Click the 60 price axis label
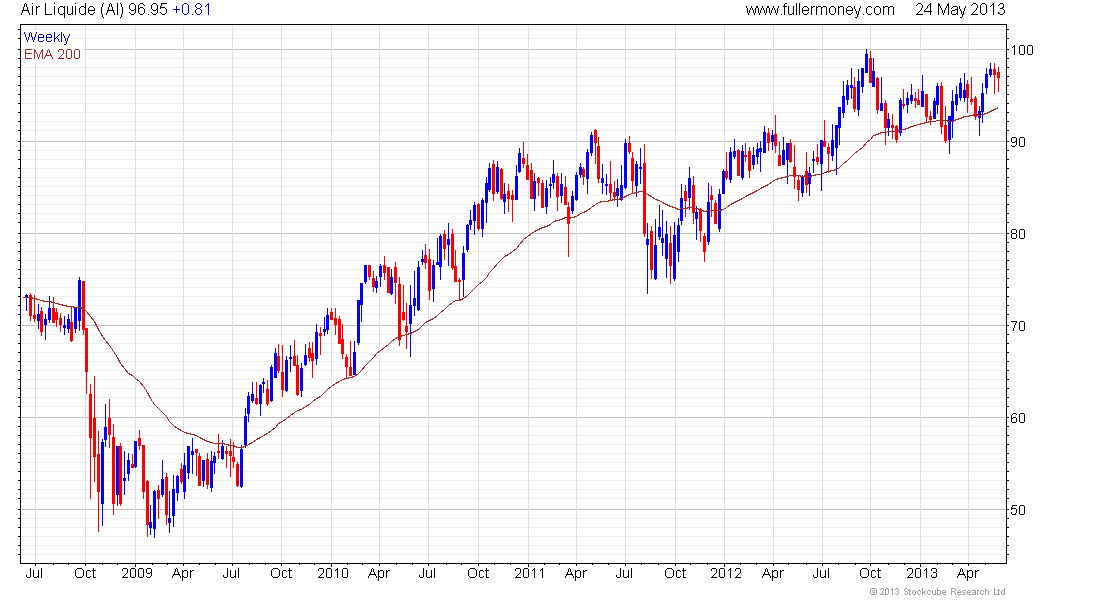1100x600 pixels. (x=1018, y=418)
